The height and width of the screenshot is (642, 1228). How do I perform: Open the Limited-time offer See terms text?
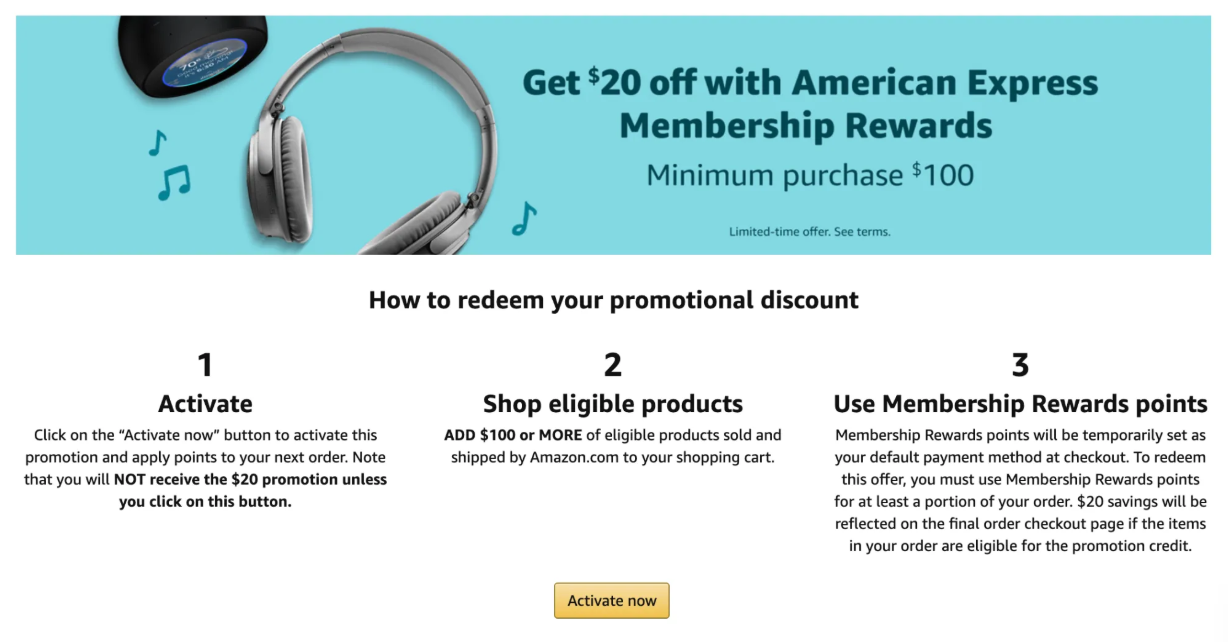(809, 232)
